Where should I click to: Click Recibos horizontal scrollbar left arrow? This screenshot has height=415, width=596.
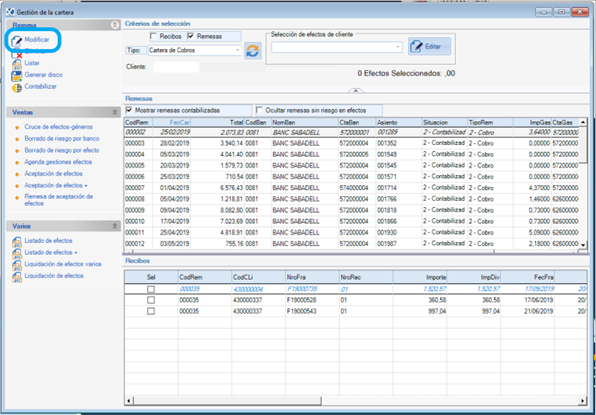tap(128, 401)
